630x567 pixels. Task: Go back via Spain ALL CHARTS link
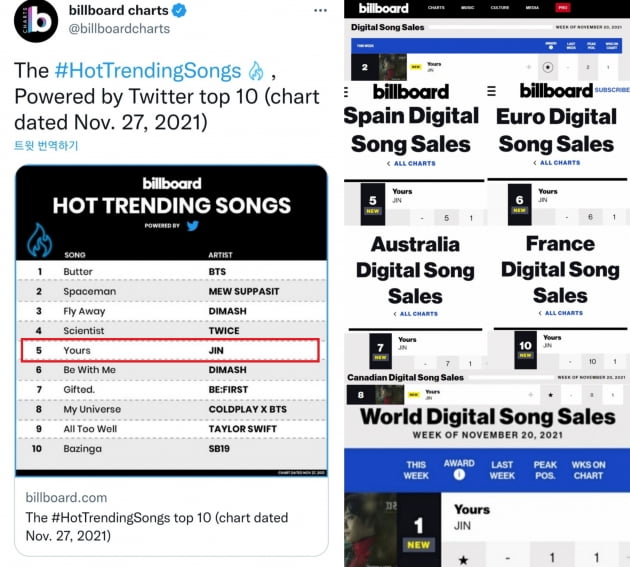(411, 164)
